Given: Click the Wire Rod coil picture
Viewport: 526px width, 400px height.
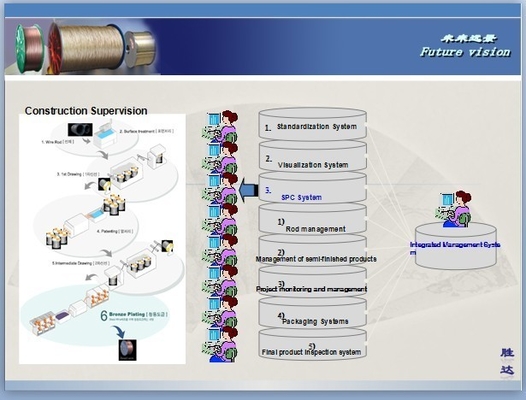Looking at the screenshot, I should tap(80, 130).
